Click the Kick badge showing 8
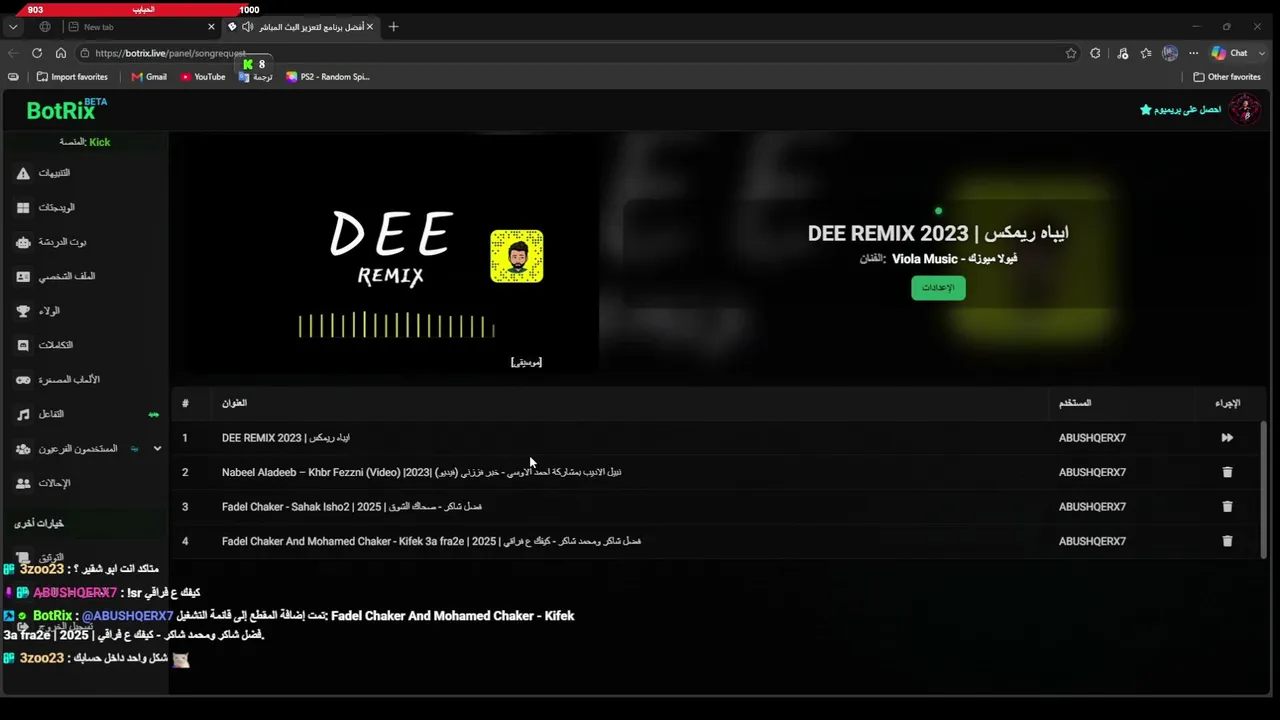Viewport: 1280px width, 720px height. [254, 64]
